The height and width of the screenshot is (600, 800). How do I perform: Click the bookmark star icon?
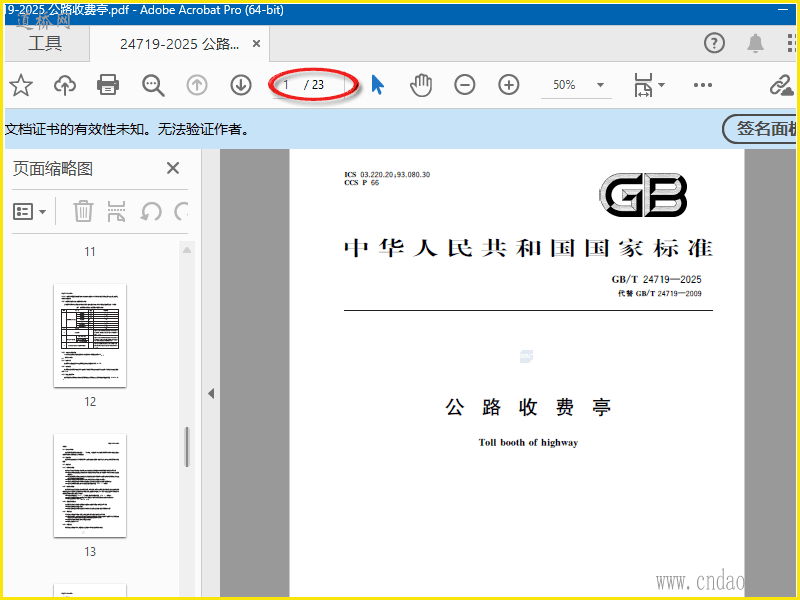pos(21,85)
